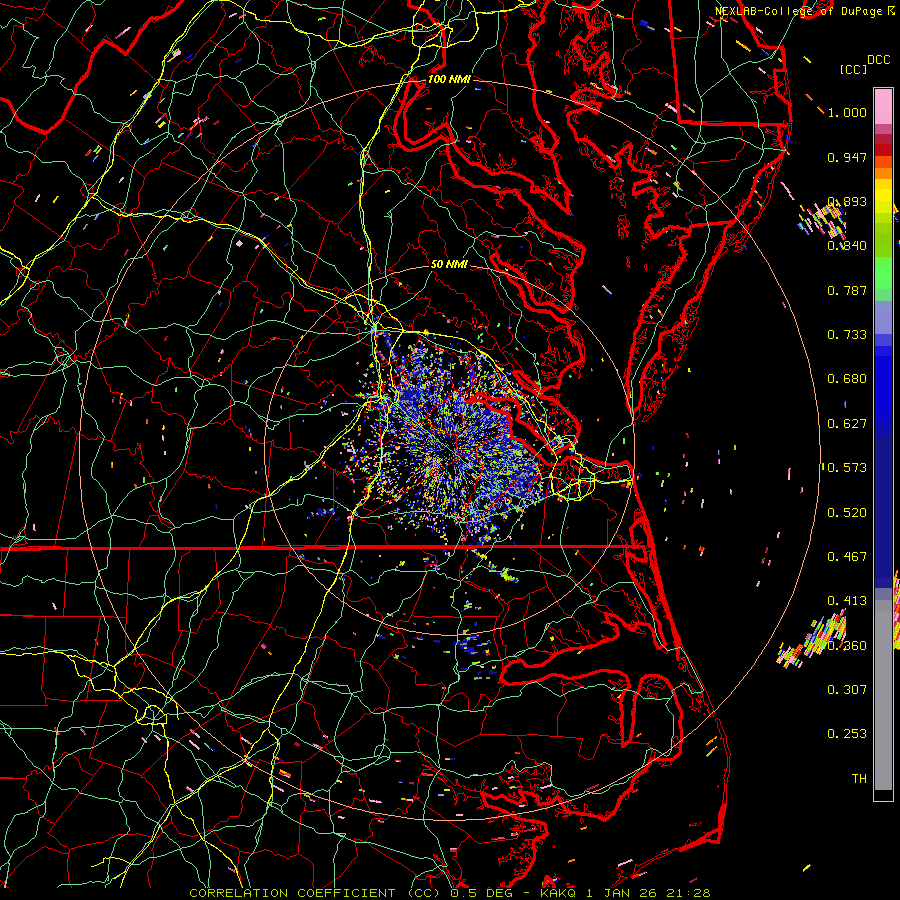900x900 pixels.
Task: Click the Correlation Coefficient caption at the bottom
Action: (450, 893)
